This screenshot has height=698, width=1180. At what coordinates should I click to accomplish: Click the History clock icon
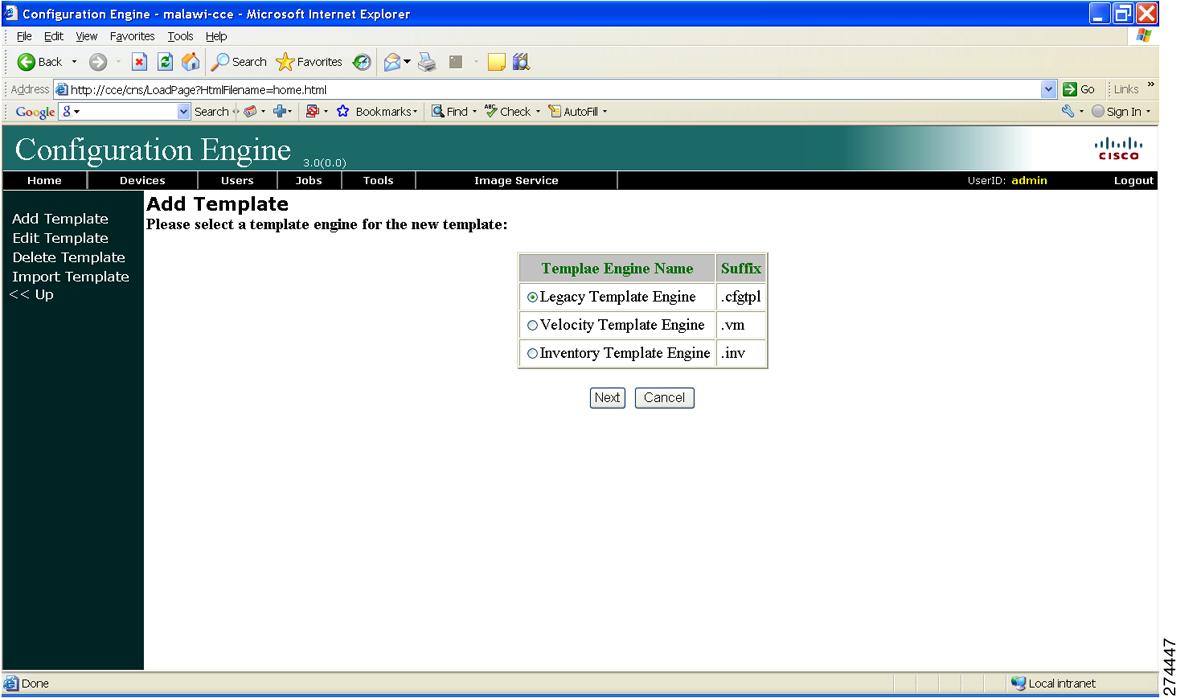362,62
